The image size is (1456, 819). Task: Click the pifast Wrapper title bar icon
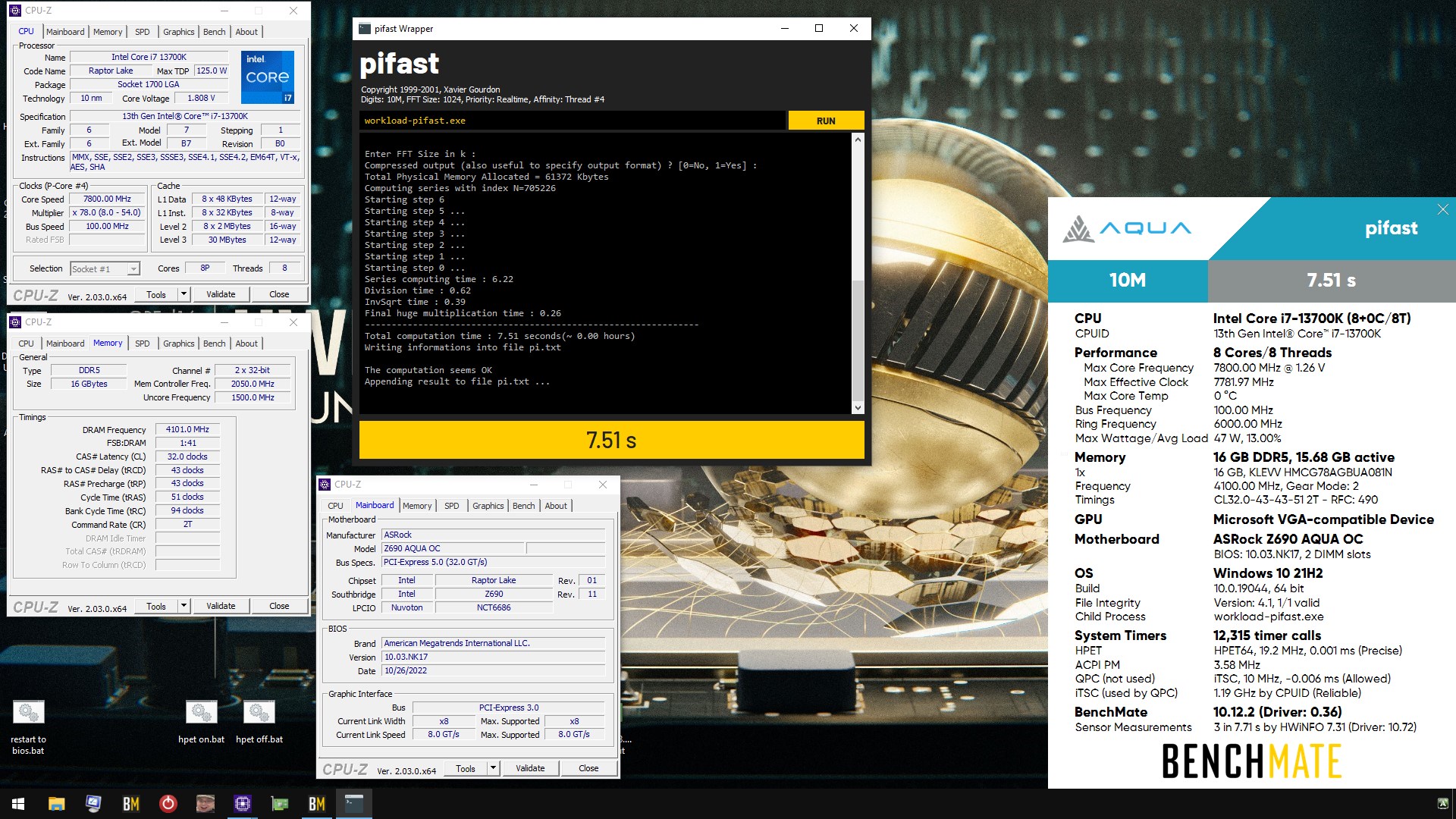click(x=365, y=29)
